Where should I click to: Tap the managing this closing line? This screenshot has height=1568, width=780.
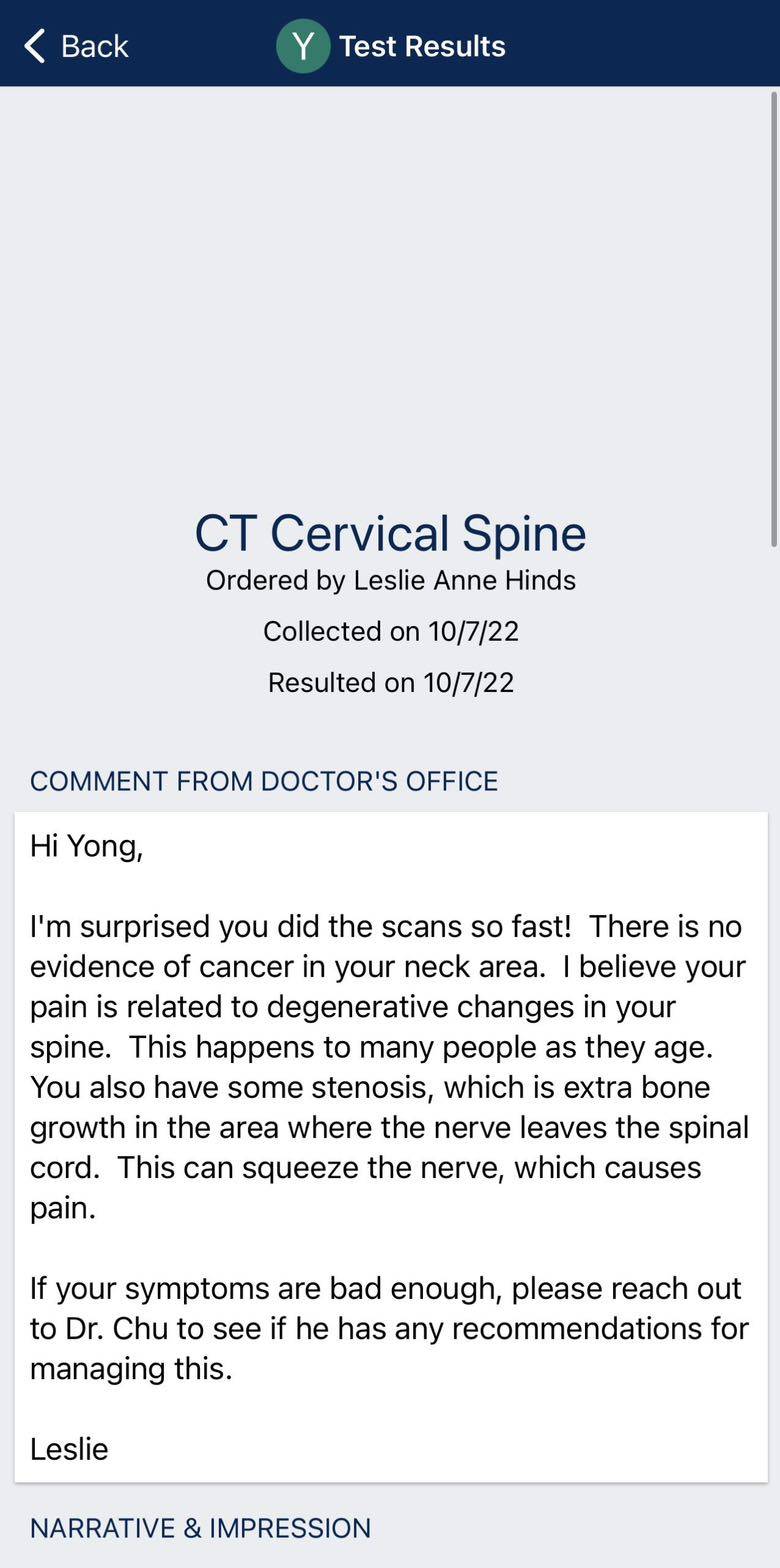(131, 1369)
